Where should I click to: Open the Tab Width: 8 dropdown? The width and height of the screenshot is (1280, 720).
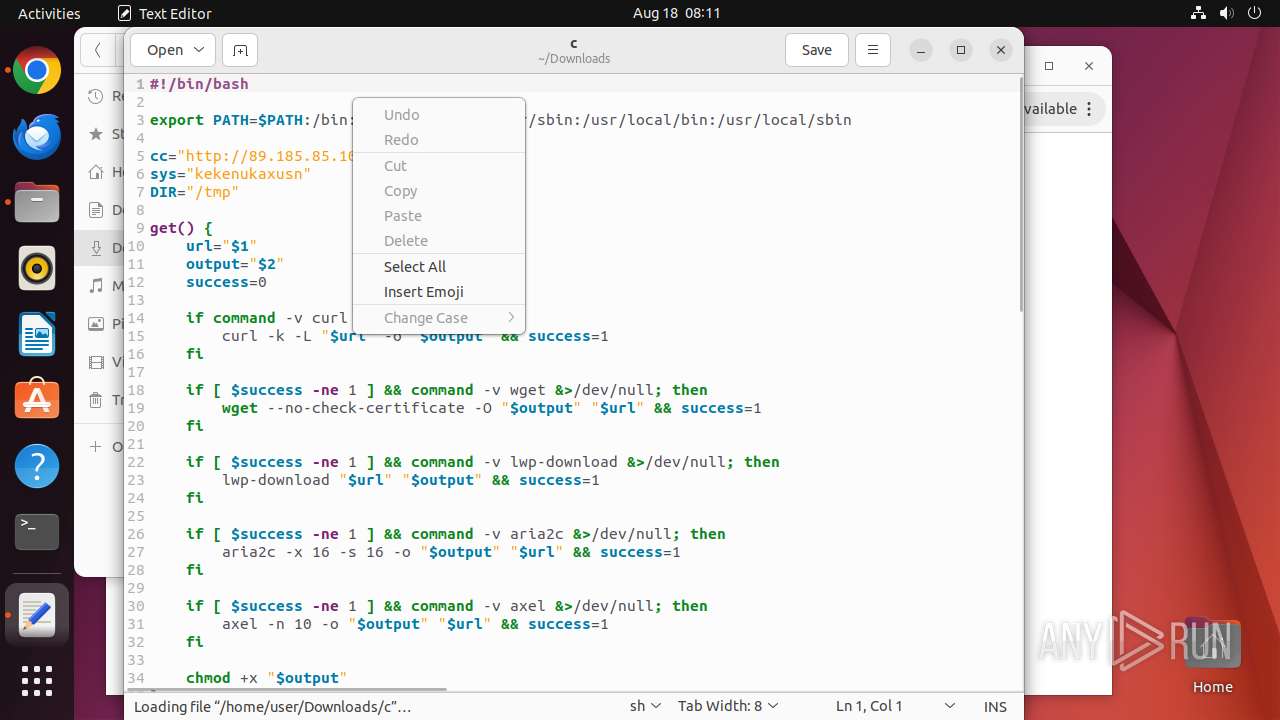click(x=728, y=706)
